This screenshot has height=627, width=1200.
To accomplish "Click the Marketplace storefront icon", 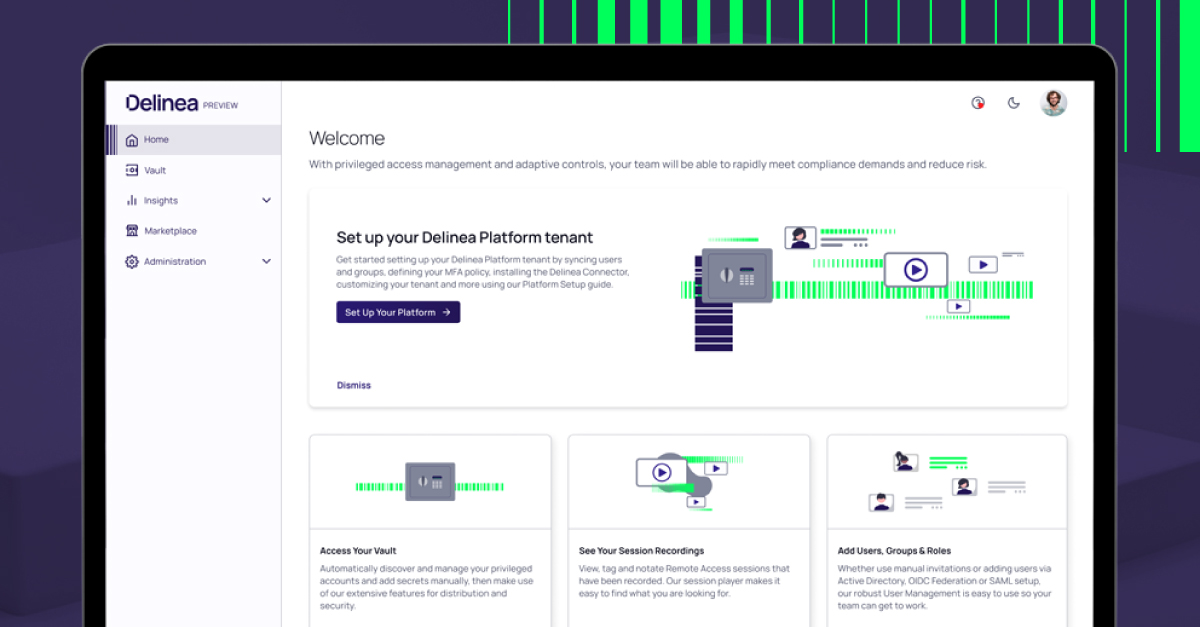I will [132, 231].
